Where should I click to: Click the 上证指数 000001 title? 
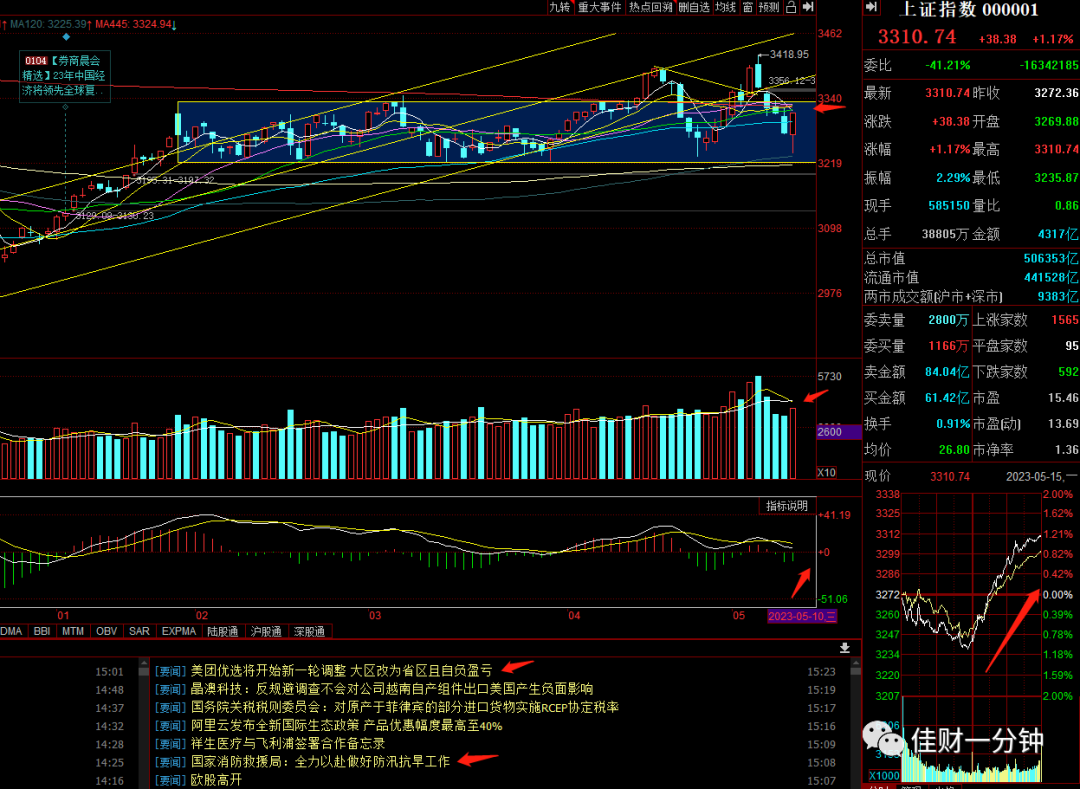(x=968, y=10)
